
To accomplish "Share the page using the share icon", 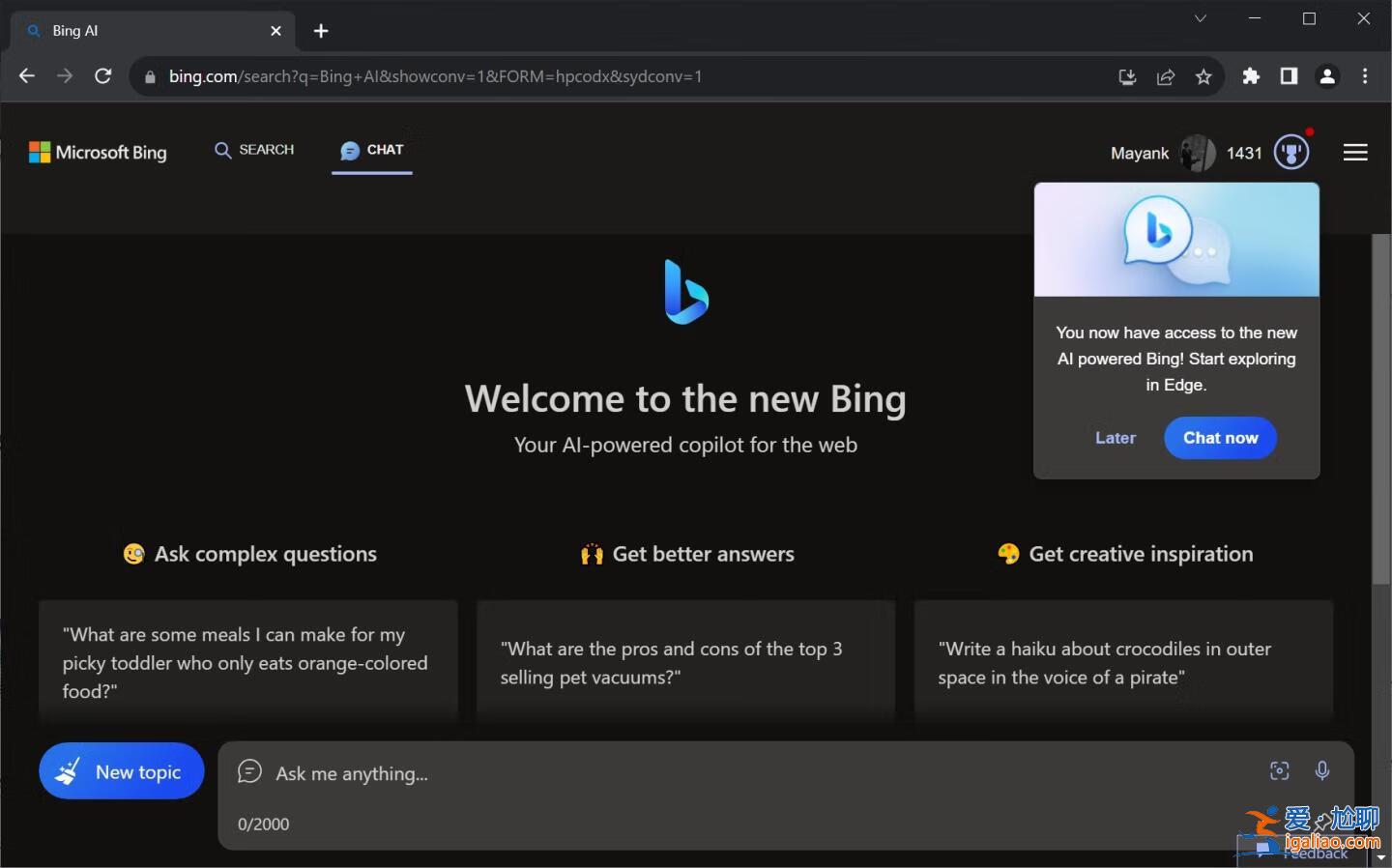I will tap(1166, 76).
